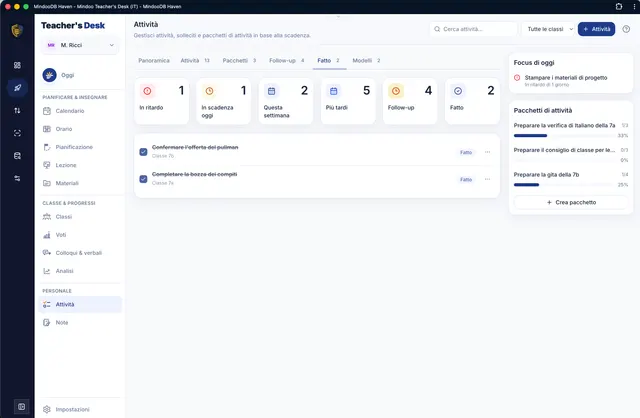Select the Fatto tab
This screenshot has width=640, height=418.
click(329, 60)
